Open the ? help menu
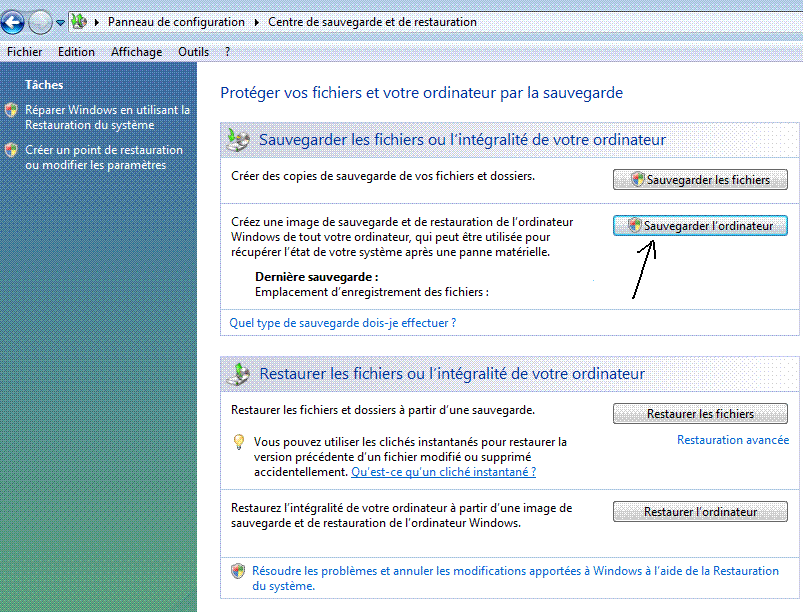The image size is (803, 612). coord(227,52)
